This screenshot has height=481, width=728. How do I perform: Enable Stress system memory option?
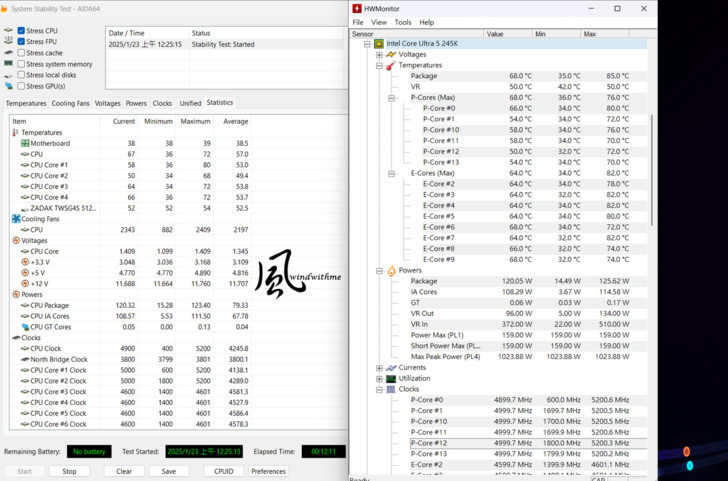[21, 64]
